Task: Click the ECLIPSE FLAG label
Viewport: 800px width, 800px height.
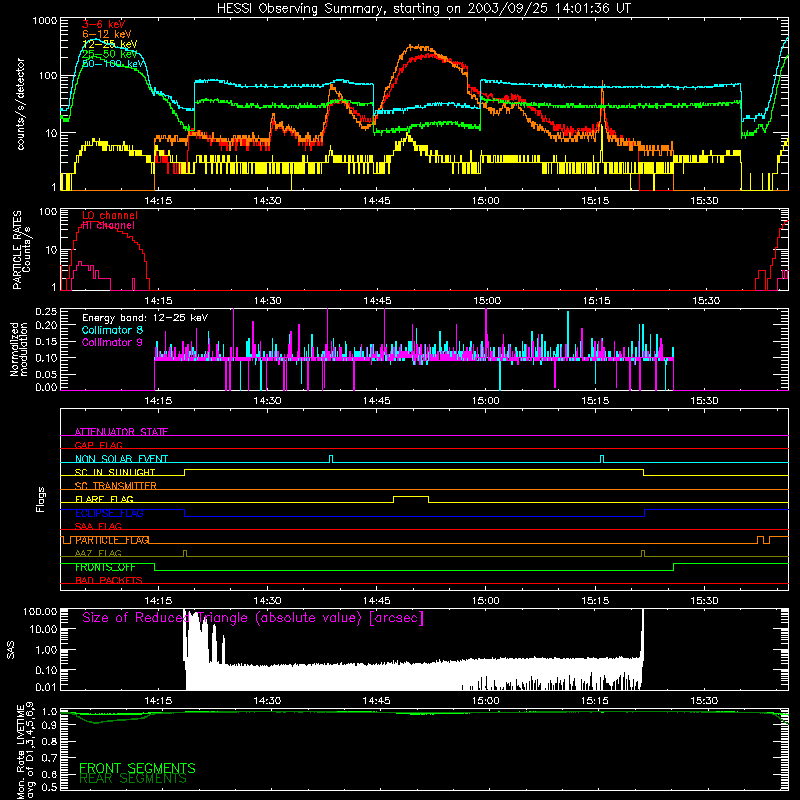Action: click(x=109, y=513)
